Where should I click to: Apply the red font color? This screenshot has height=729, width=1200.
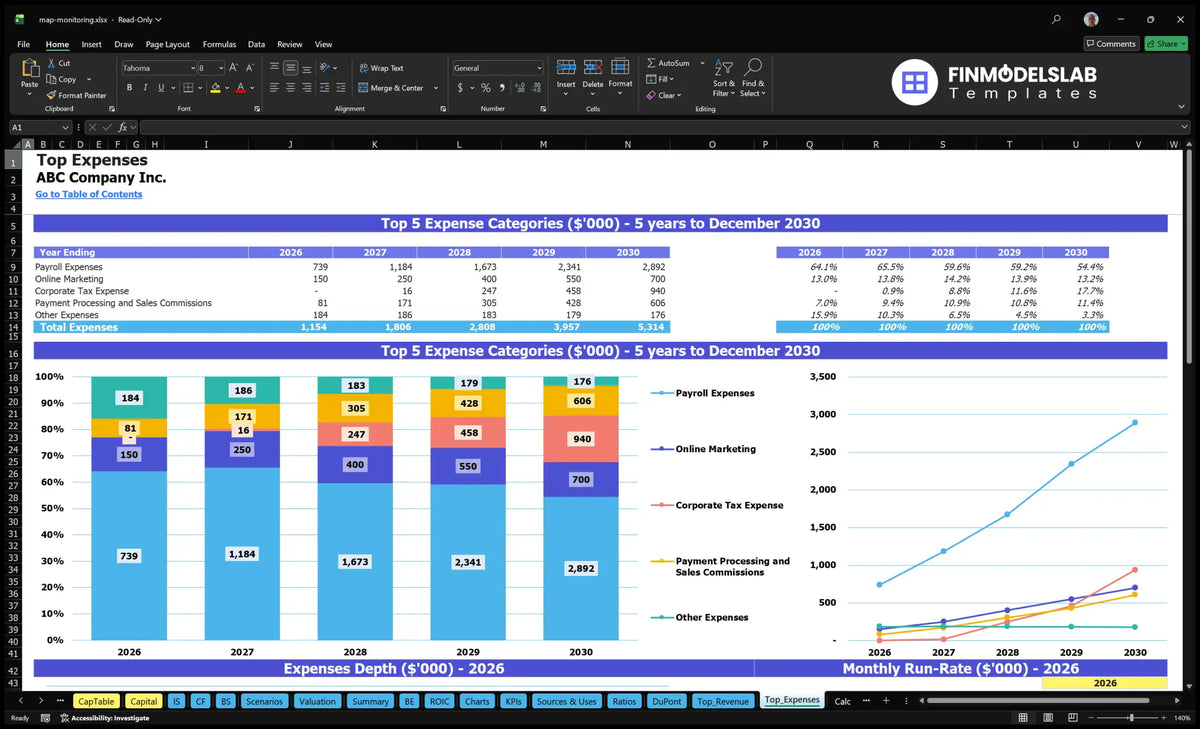pos(240,88)
